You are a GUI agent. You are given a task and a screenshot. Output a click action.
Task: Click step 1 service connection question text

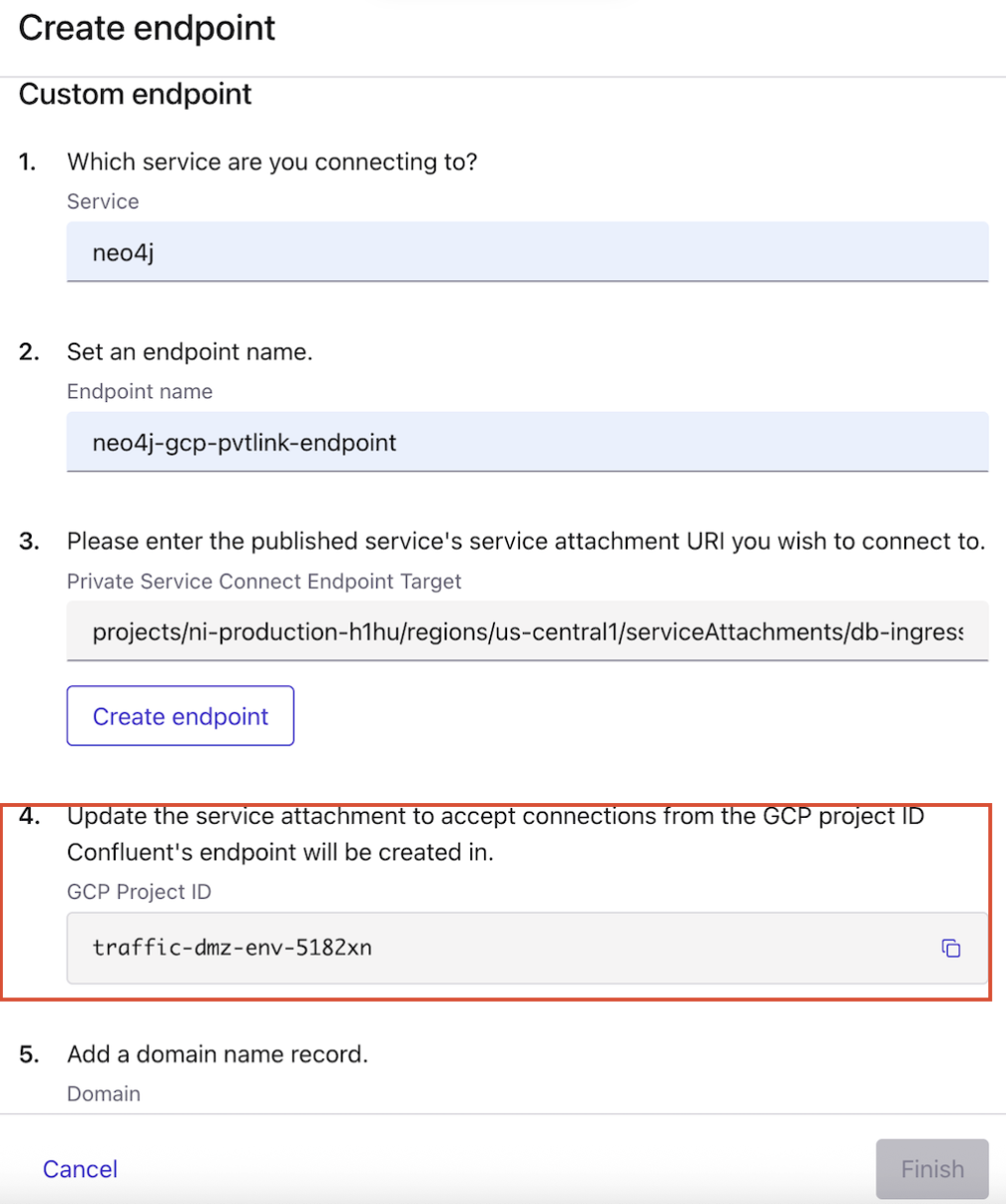[271, 161]
